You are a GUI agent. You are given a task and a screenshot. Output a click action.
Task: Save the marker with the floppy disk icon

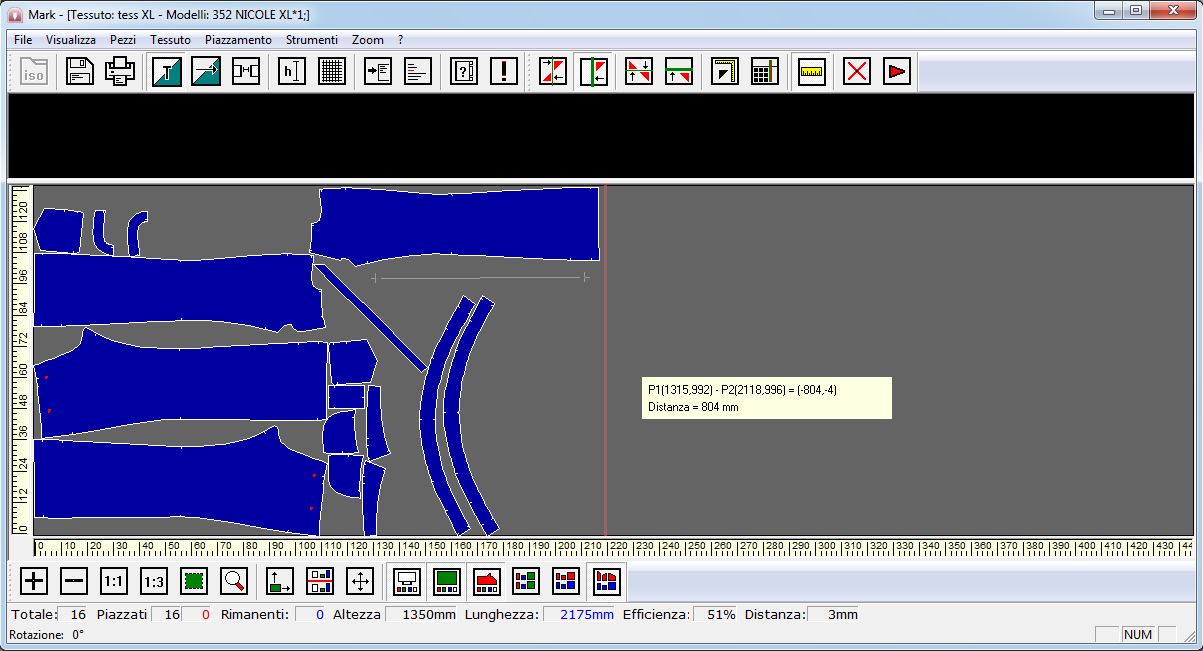tap(80, 72)
